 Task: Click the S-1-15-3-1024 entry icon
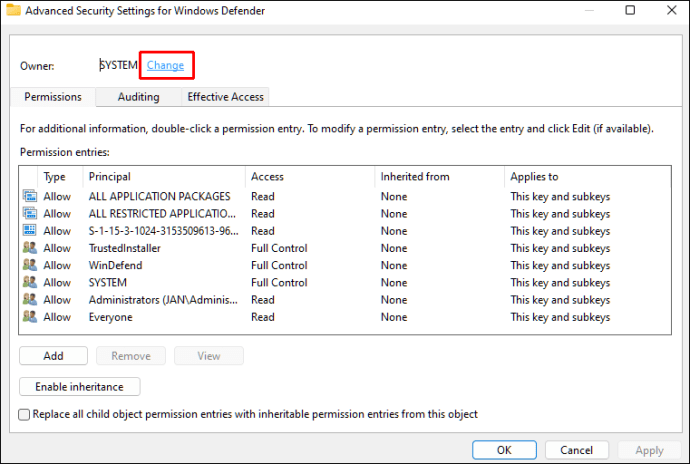tap(29, 231)
